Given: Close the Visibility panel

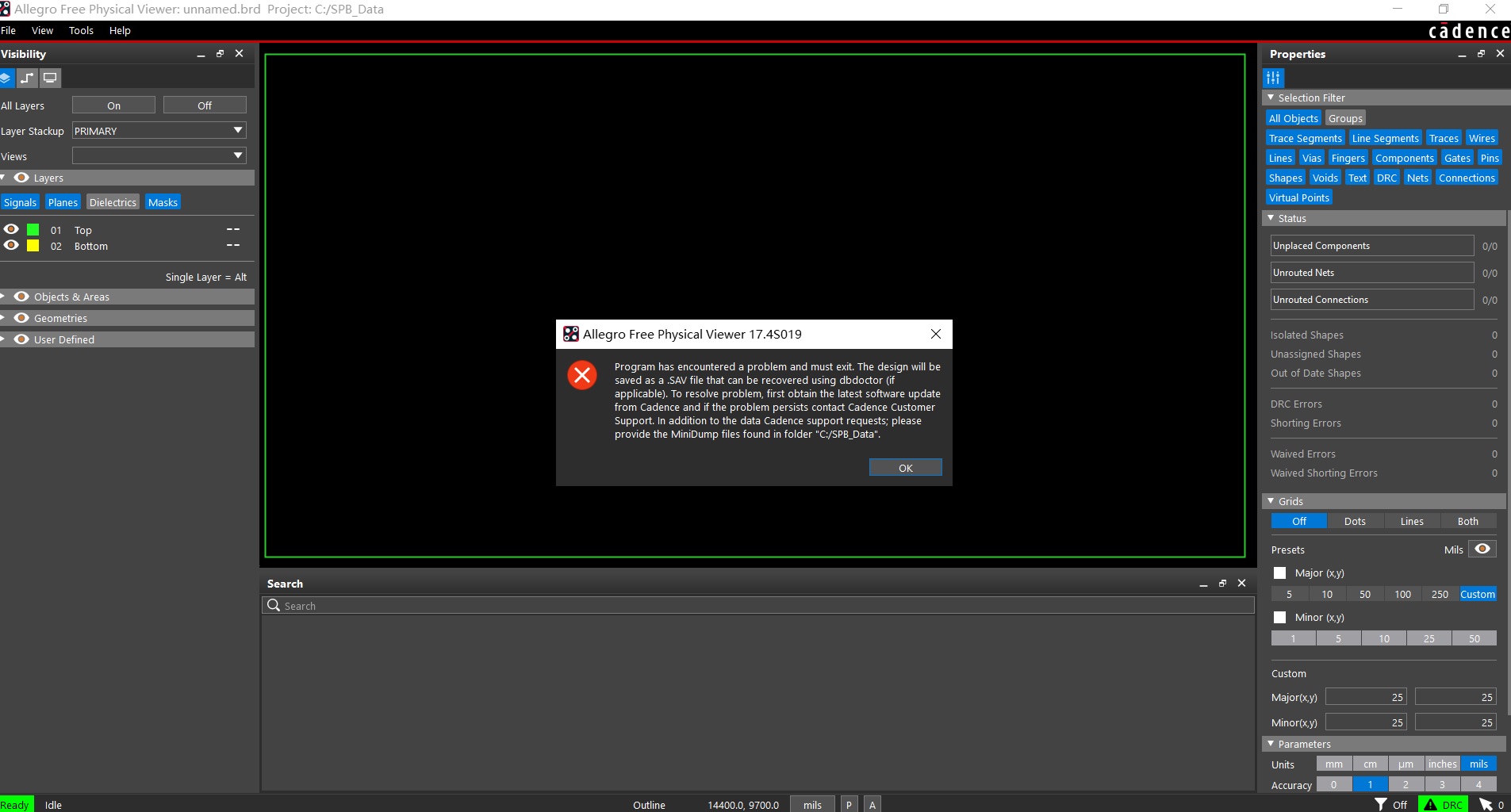Looking at the screenshot, I should tap(239, 54).
